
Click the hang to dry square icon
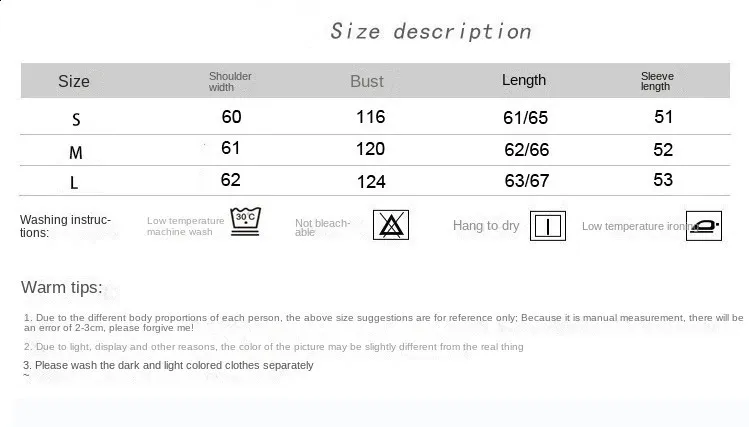[548, 225]
